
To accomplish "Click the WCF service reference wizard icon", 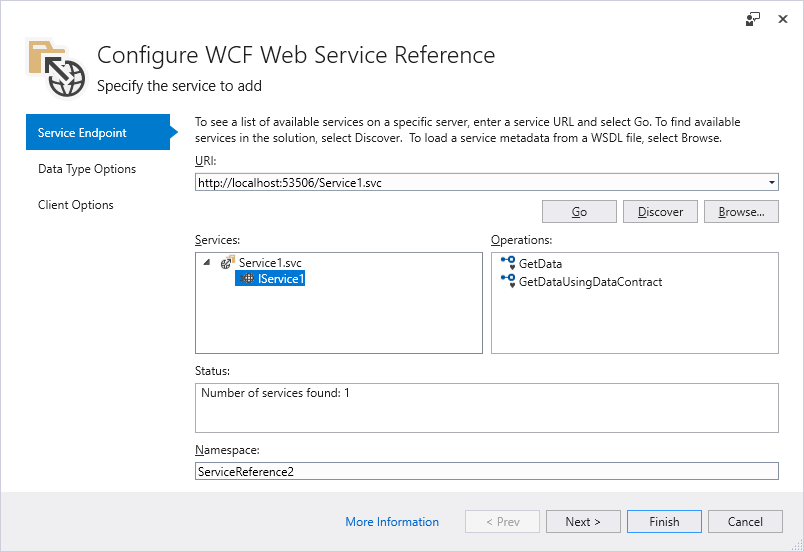I will 56,68.
